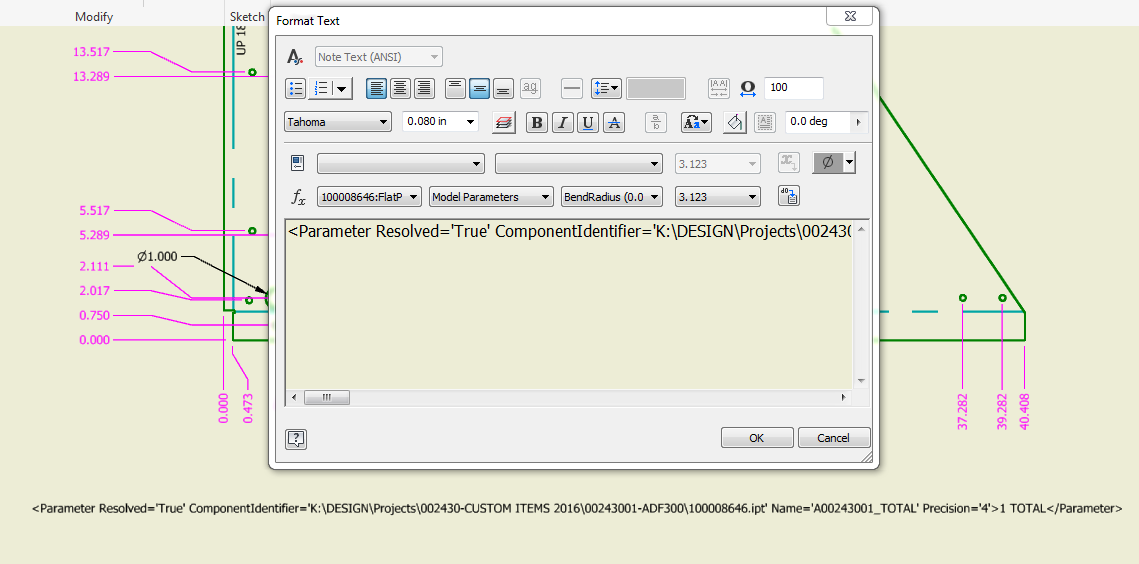Click the stretch percentage field showing 100
This screenshot has height=564, width=1139.
(x=793, y=88)
